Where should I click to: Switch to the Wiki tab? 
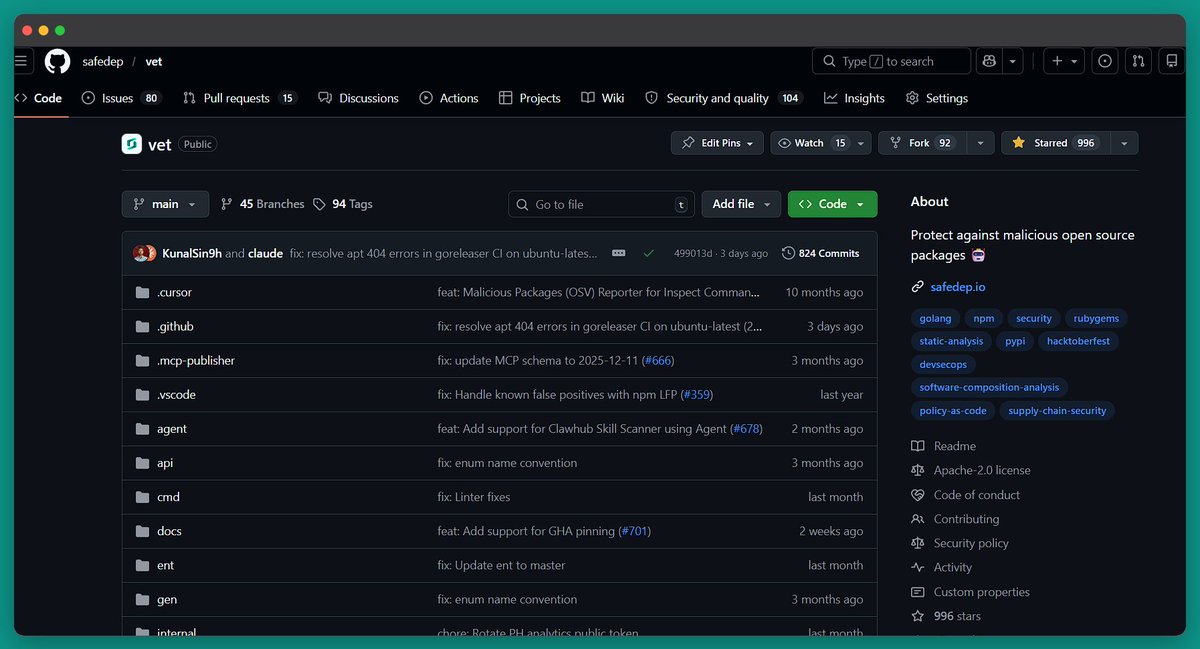(x=603, y=98)
